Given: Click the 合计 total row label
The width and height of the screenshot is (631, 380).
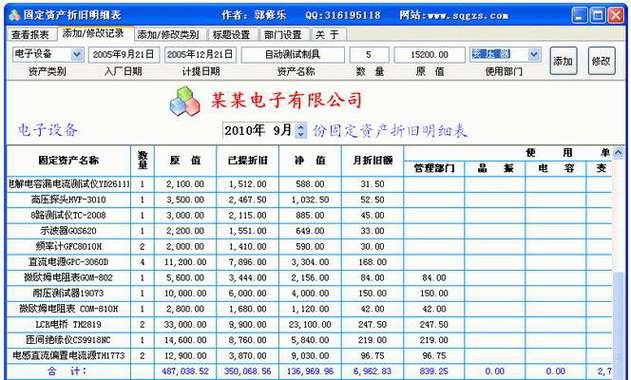Looking at the screenshot, I should tap(67, 371).
